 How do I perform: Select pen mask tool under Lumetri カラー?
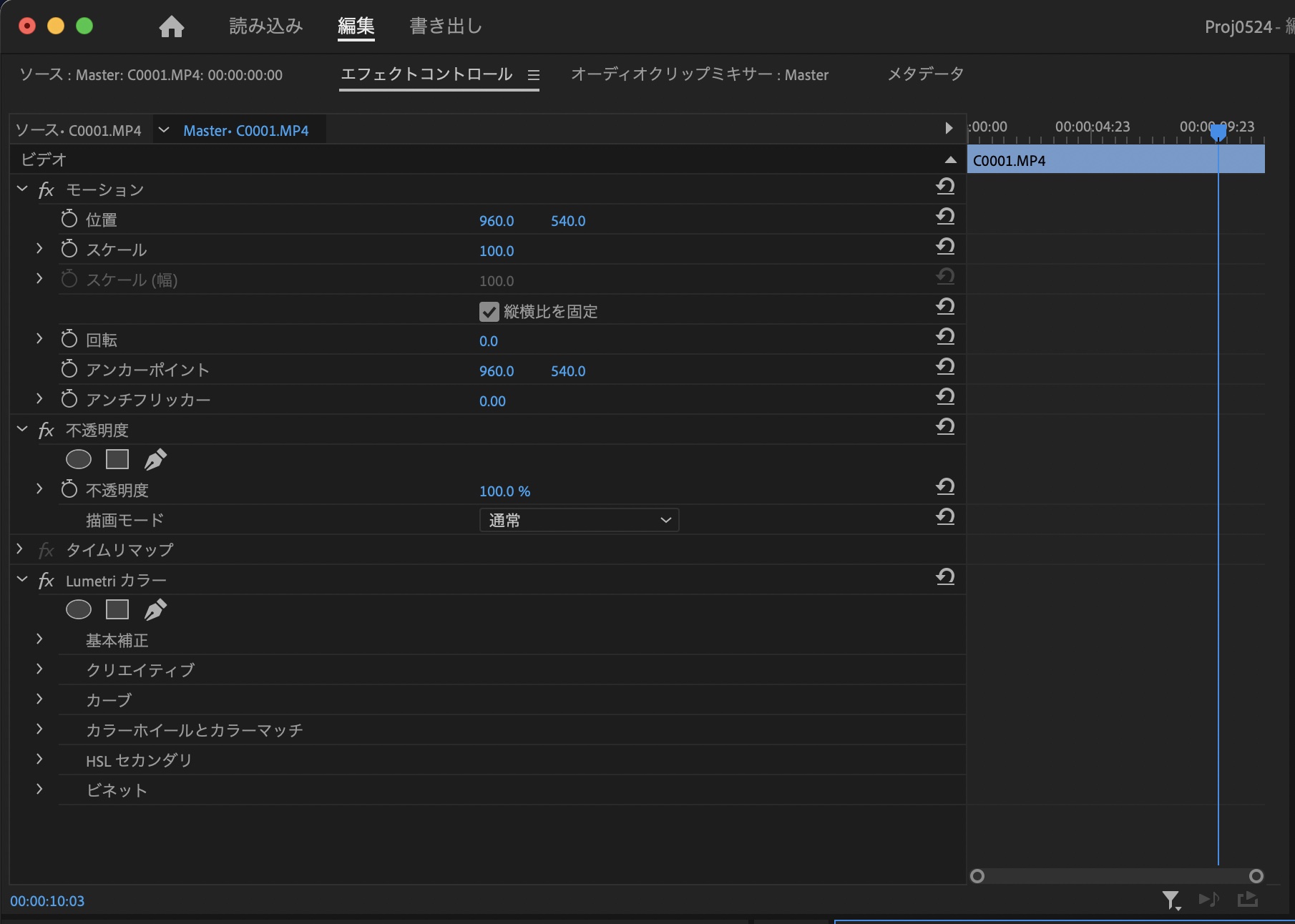click(155, 609)
